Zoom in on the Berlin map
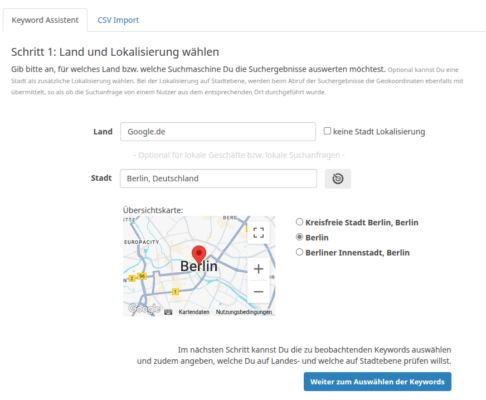The width and height of the screenshot is (486, 400). point(258,269)
